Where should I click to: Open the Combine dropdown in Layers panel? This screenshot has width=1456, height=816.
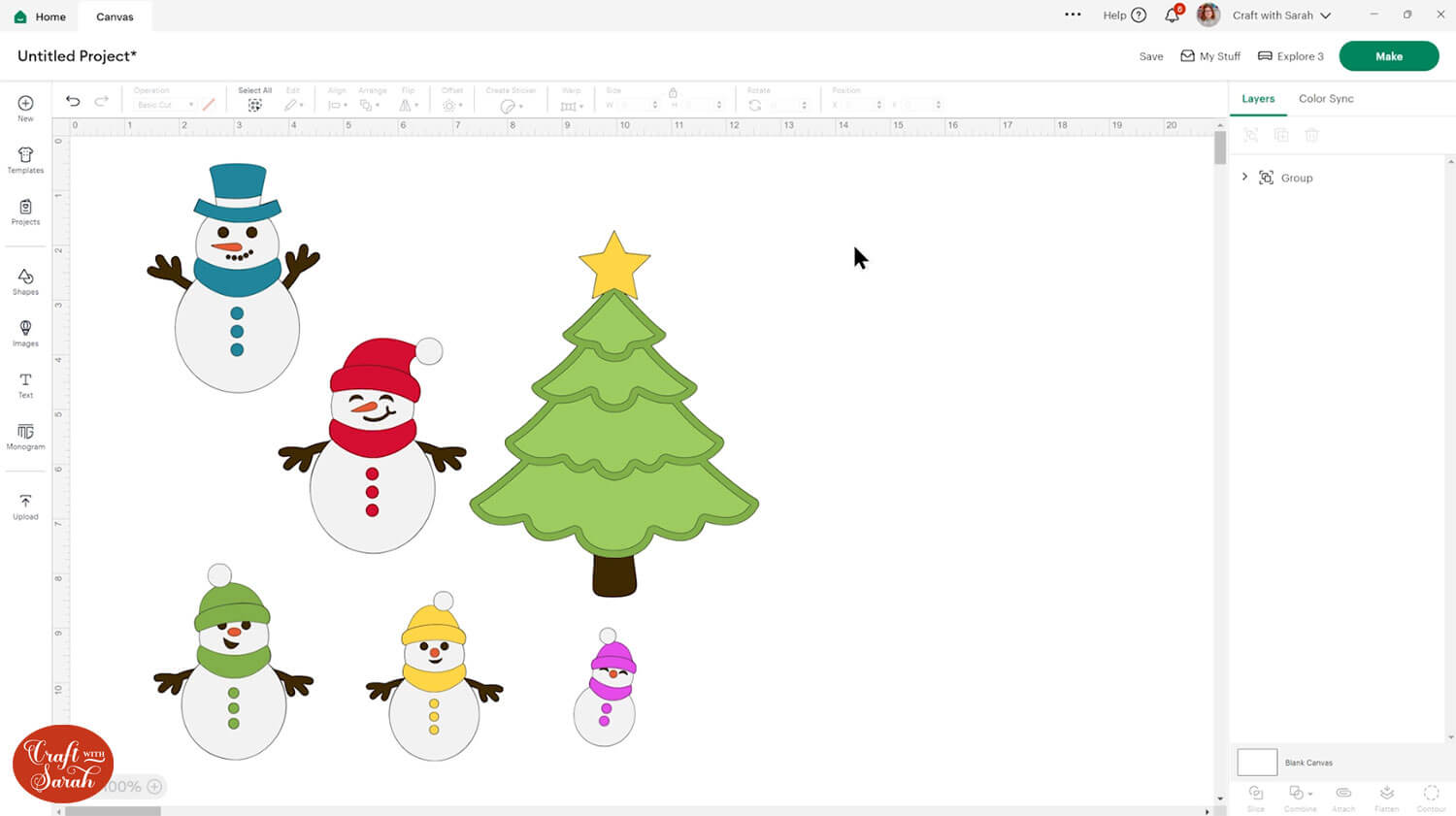click(x=1299, y=794)
